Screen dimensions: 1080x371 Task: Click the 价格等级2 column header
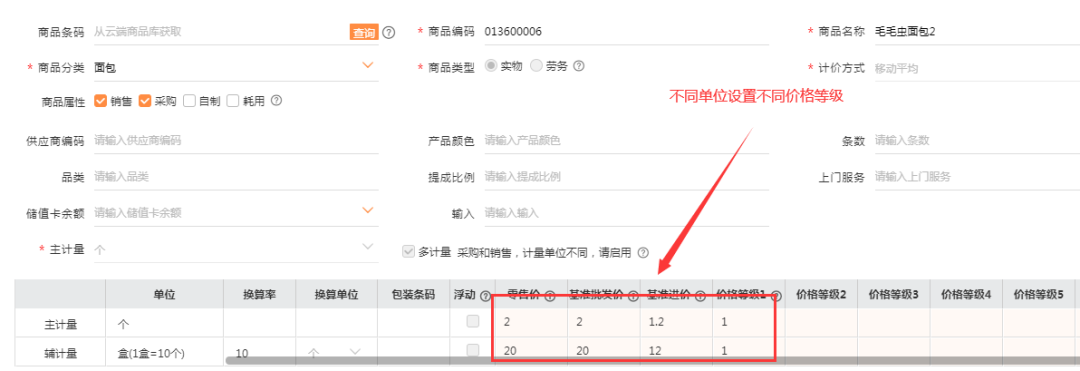pos(821,295)
